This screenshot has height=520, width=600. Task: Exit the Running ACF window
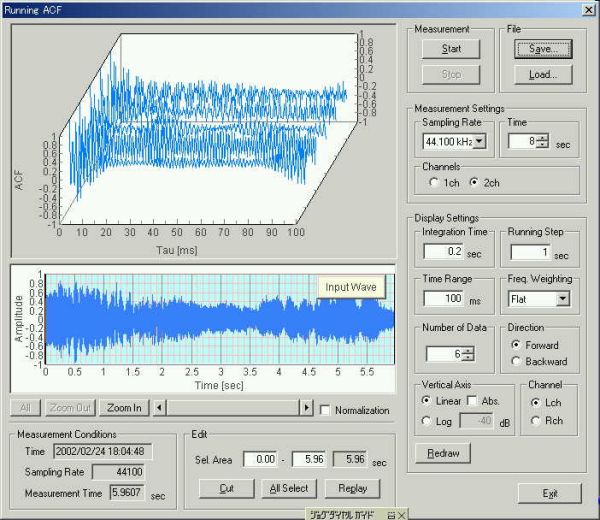coord(549,493)
